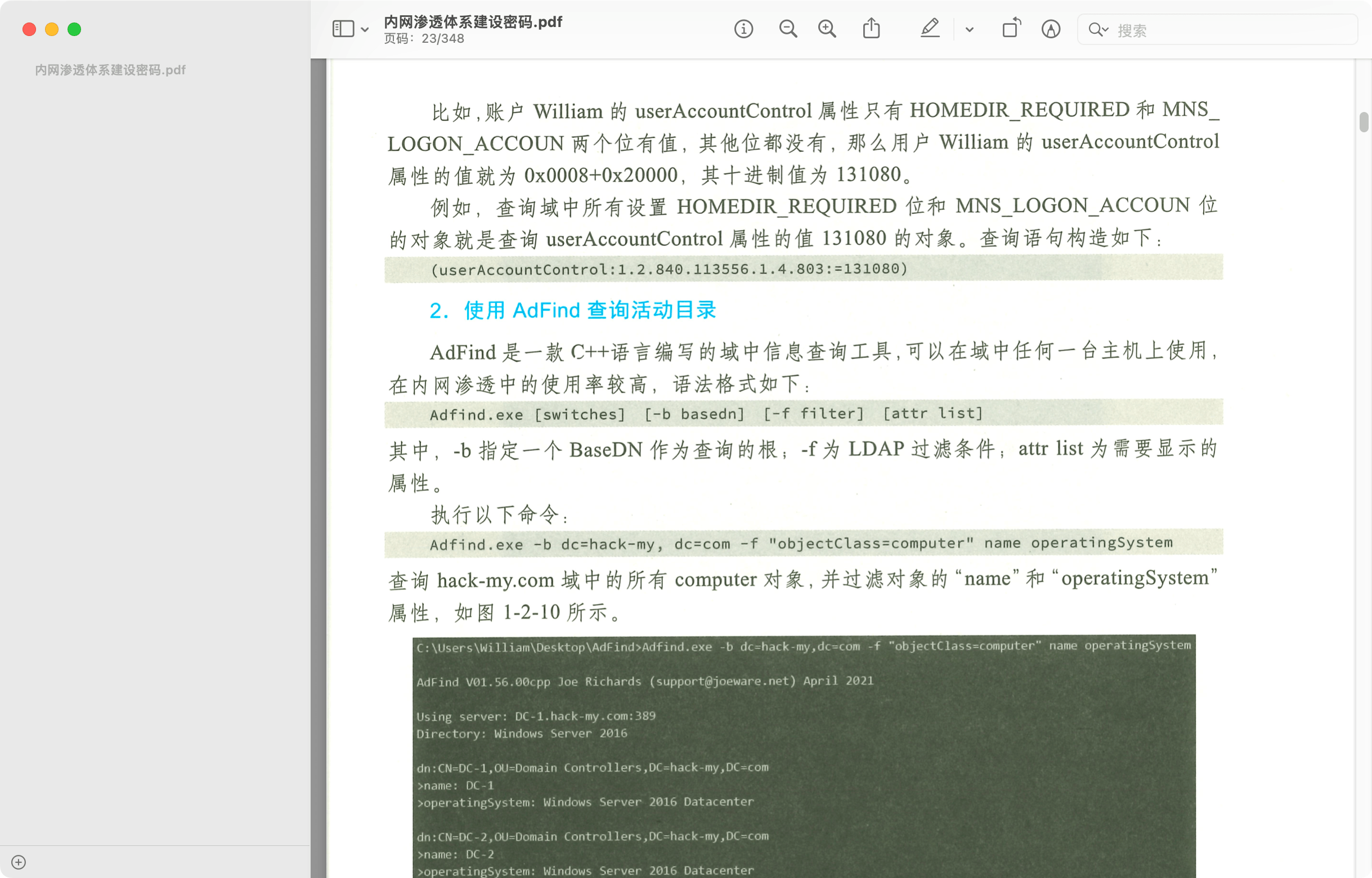Image resolution: width=1372 pixels, height=878 pixels.
Task: Focus the 搜索 search field
Action: point(1218,30)
